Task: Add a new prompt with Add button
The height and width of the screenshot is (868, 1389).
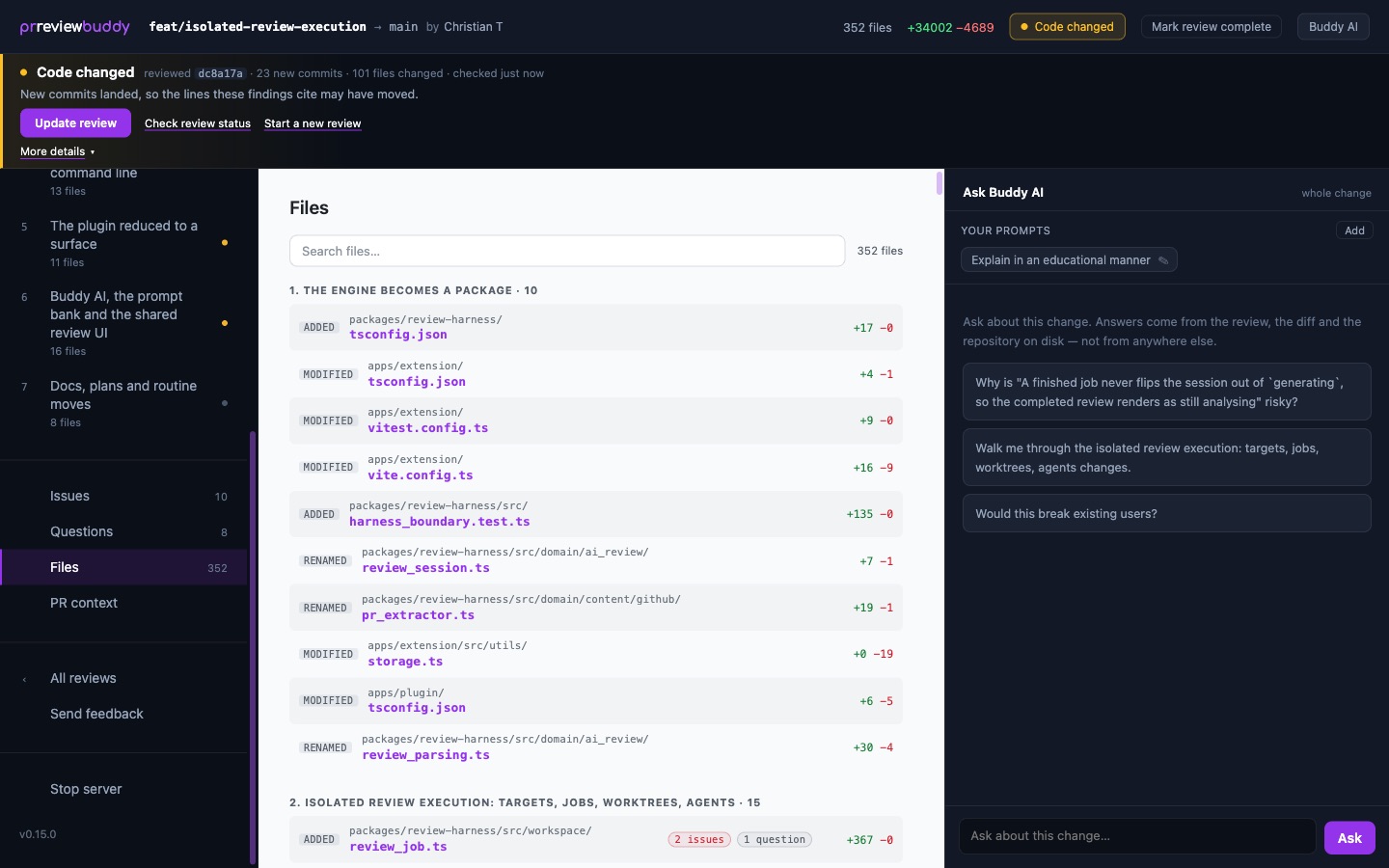Action: [x=1354, y=231]
